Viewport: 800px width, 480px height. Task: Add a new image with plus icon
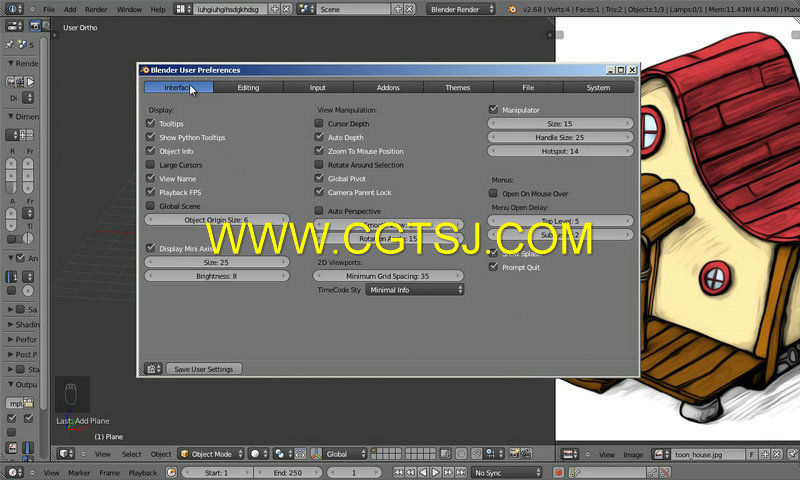tap(765, 454)
